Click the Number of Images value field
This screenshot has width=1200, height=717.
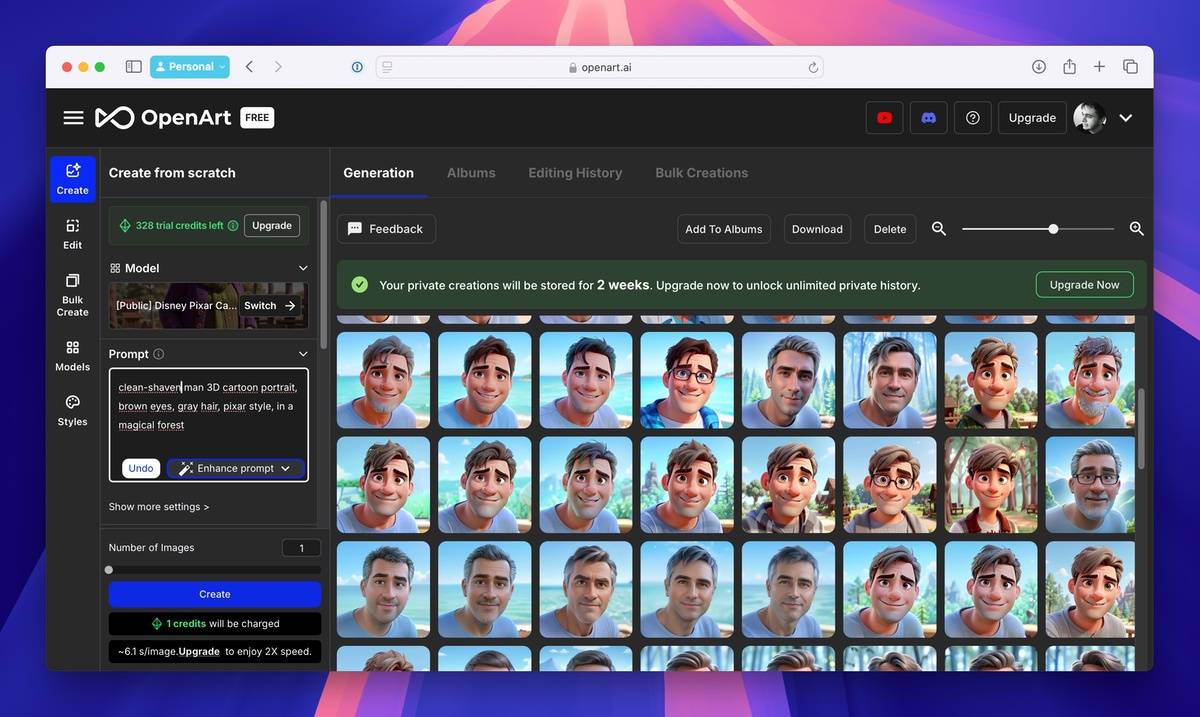click(x=301, y=548)
